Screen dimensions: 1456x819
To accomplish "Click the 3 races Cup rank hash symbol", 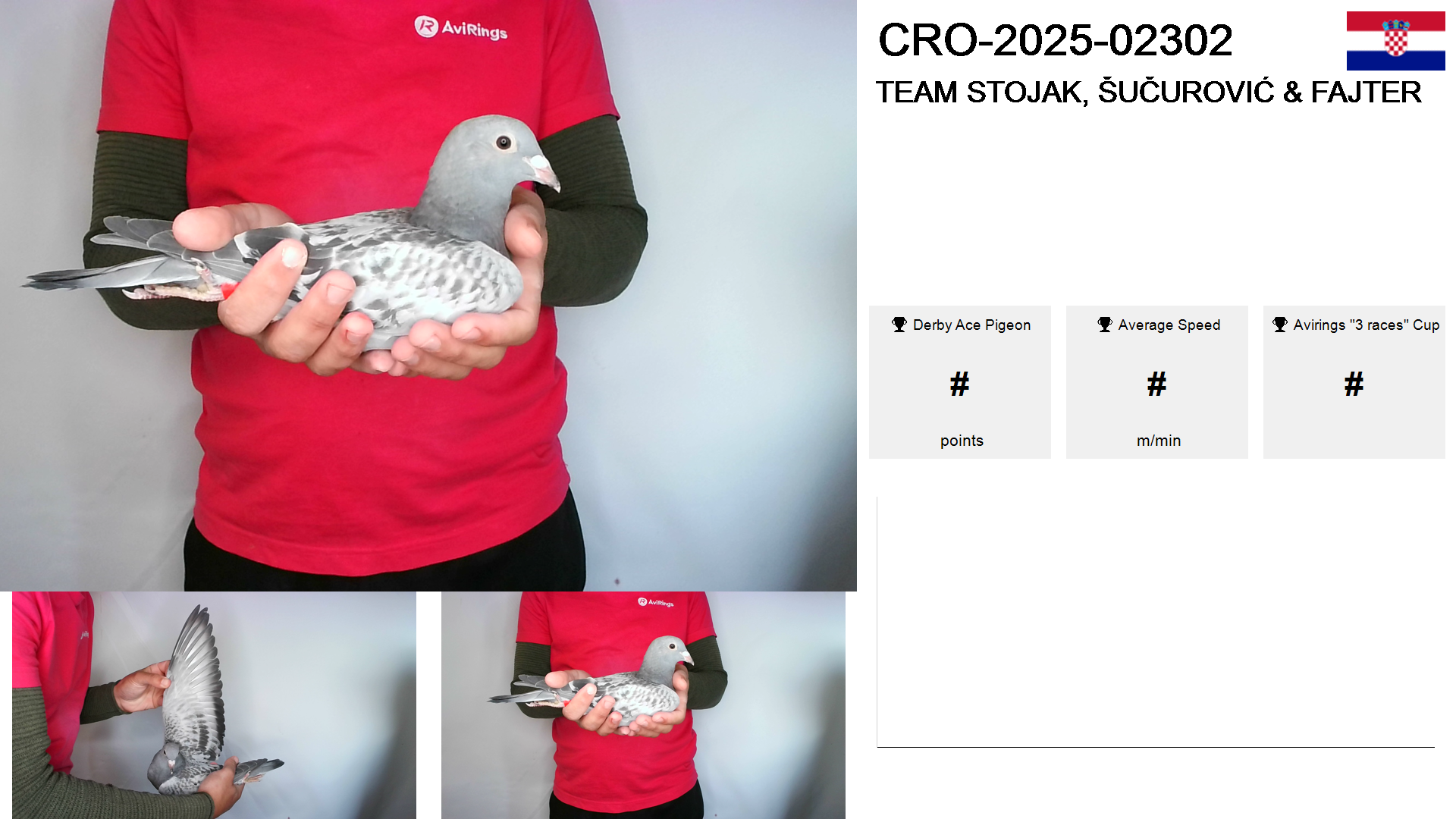I will click(x=1354, y=384).
